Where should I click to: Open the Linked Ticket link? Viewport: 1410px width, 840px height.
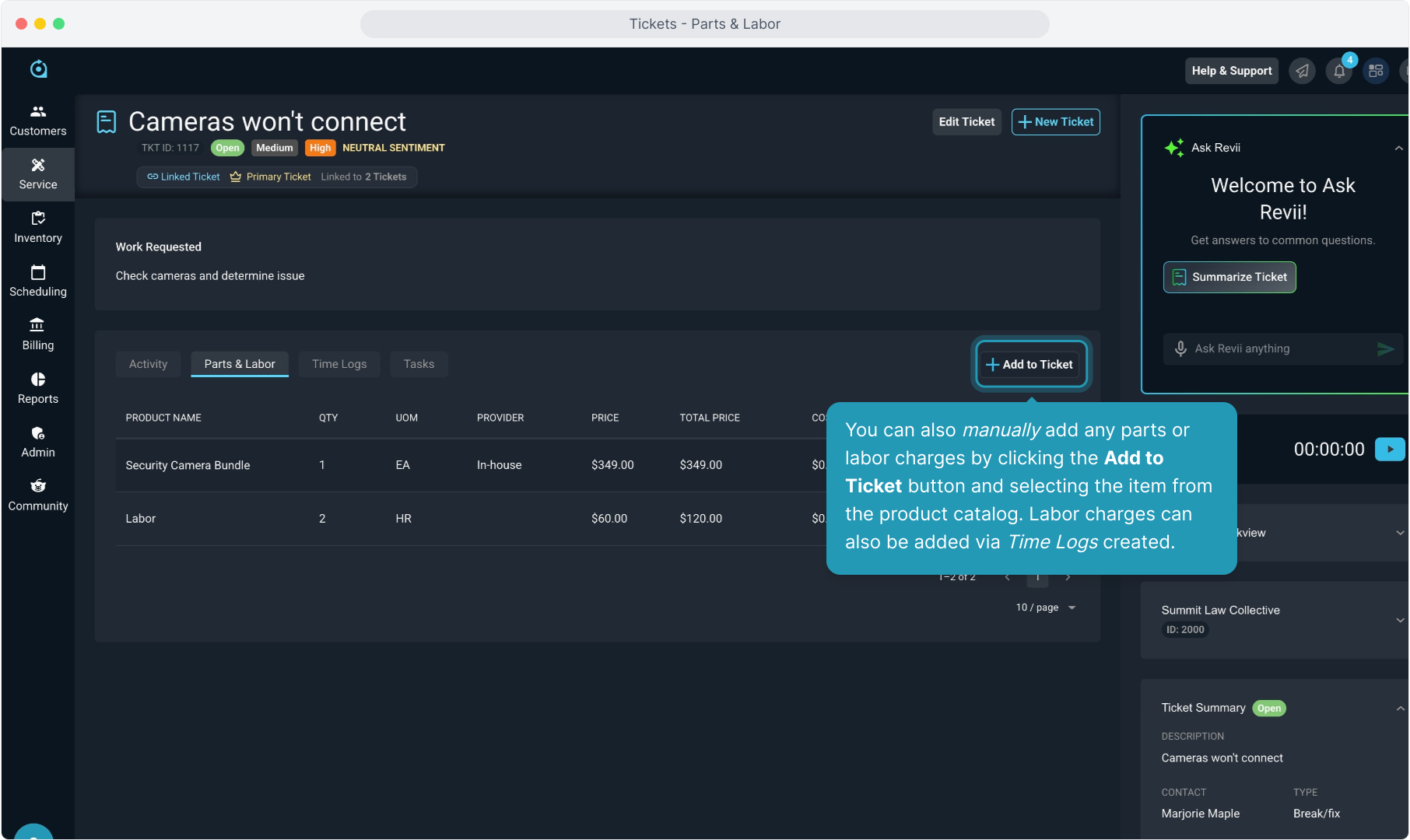click(184, 177)
